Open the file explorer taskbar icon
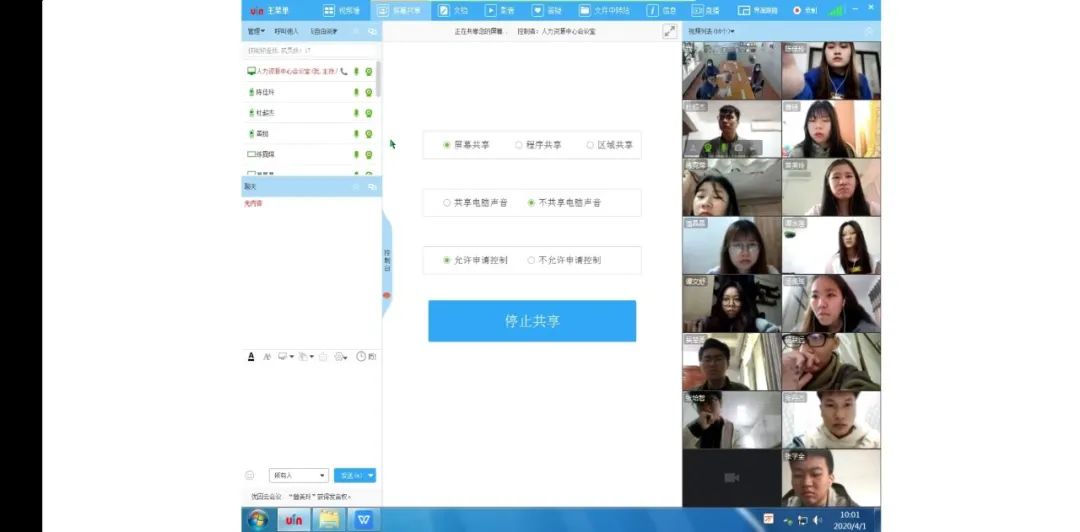 pyautogui.click(x=329, y=519)
